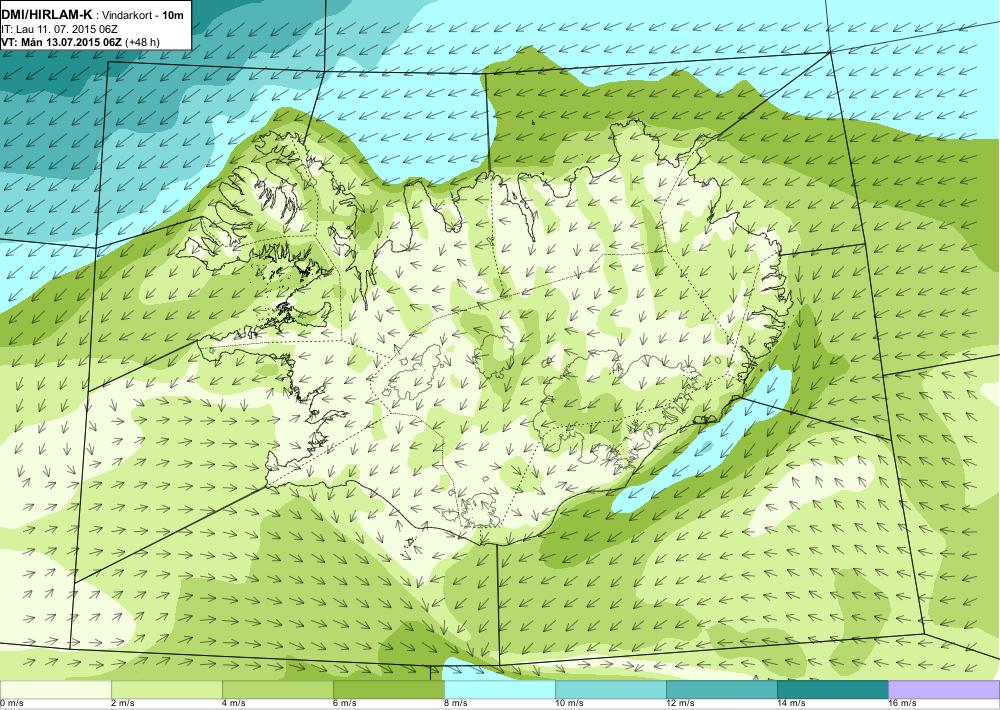Click the 2–4 m/s legend color swatch
1000x710 pixels.
tap(166, 690)
